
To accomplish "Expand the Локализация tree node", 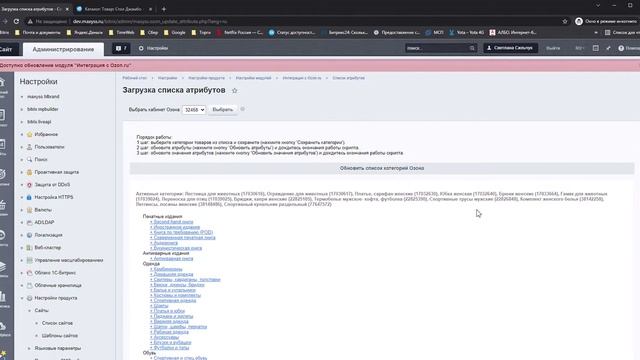I will tap(22, 235).
